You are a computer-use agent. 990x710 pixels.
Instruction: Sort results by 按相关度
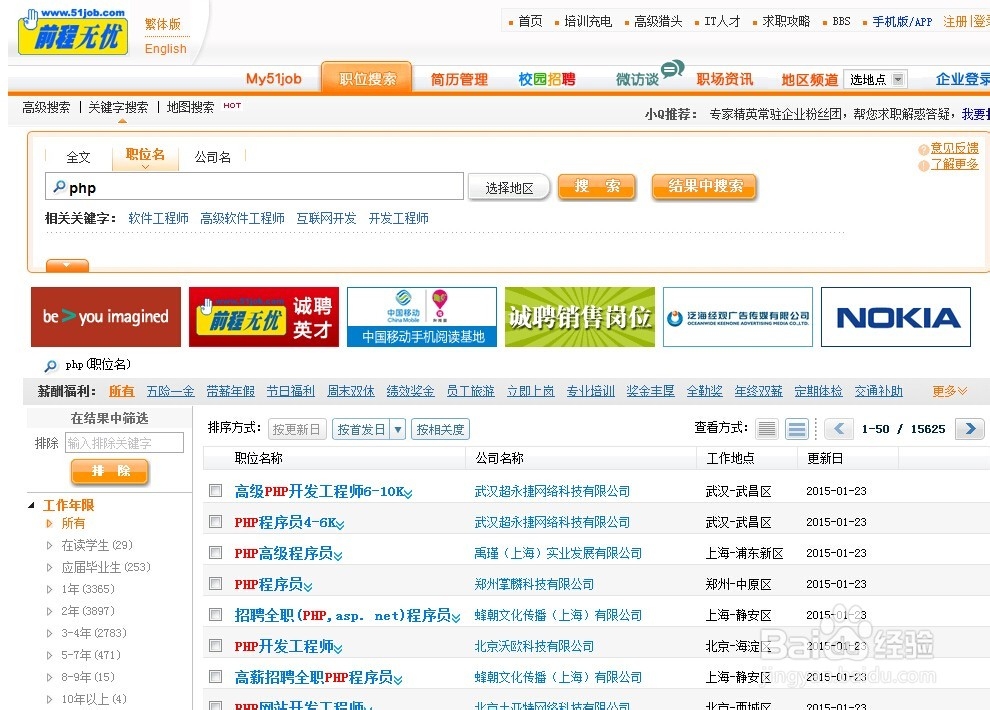pyautogui.click(x=440, y=430)
